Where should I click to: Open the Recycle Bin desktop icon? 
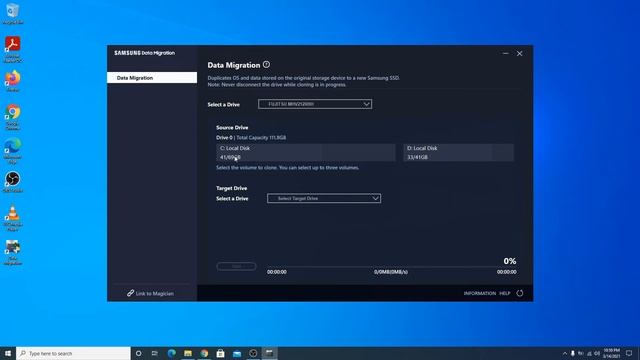pyautogui.click(x=13, y=13)
